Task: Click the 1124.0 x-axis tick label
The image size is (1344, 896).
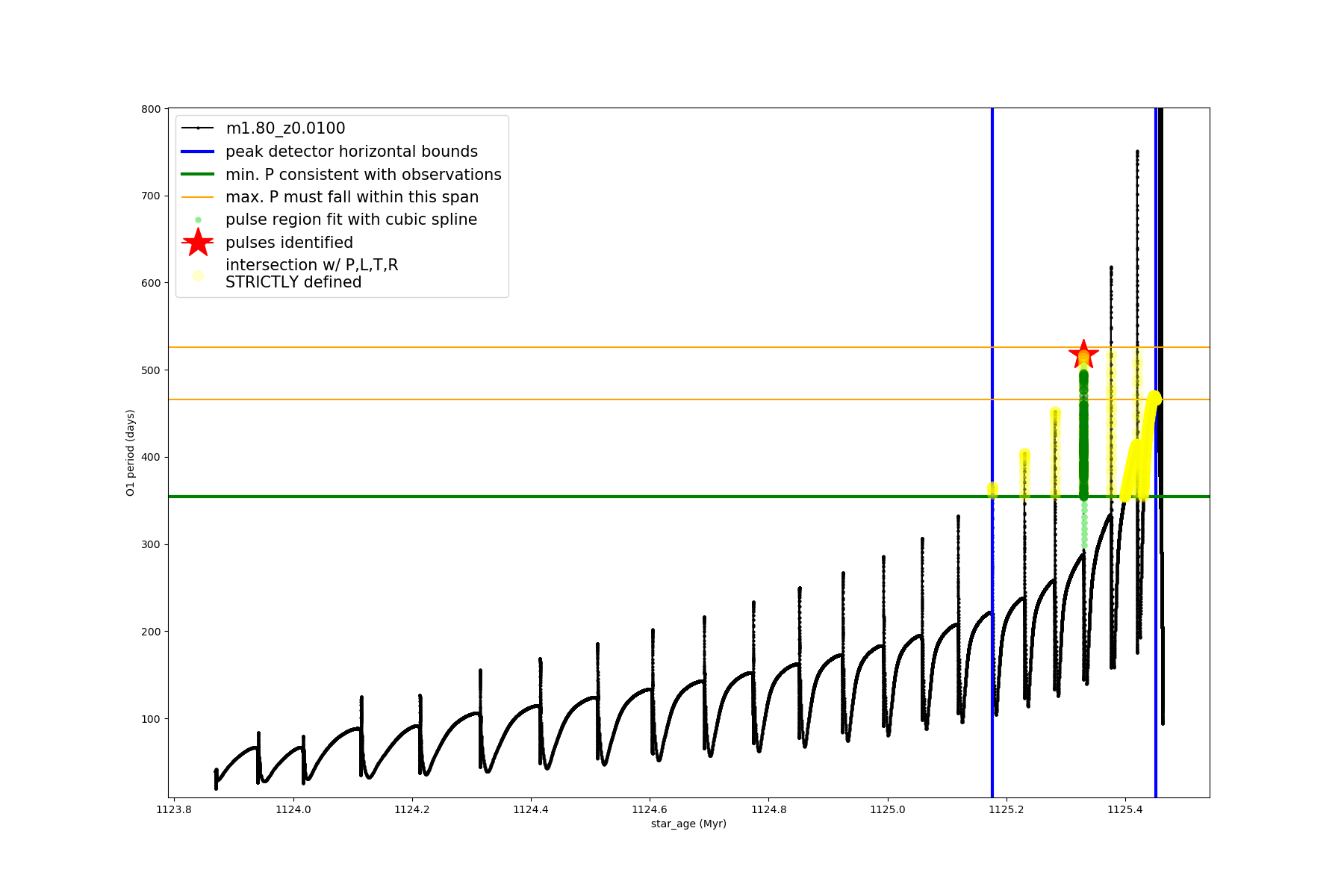Action: 293,809
